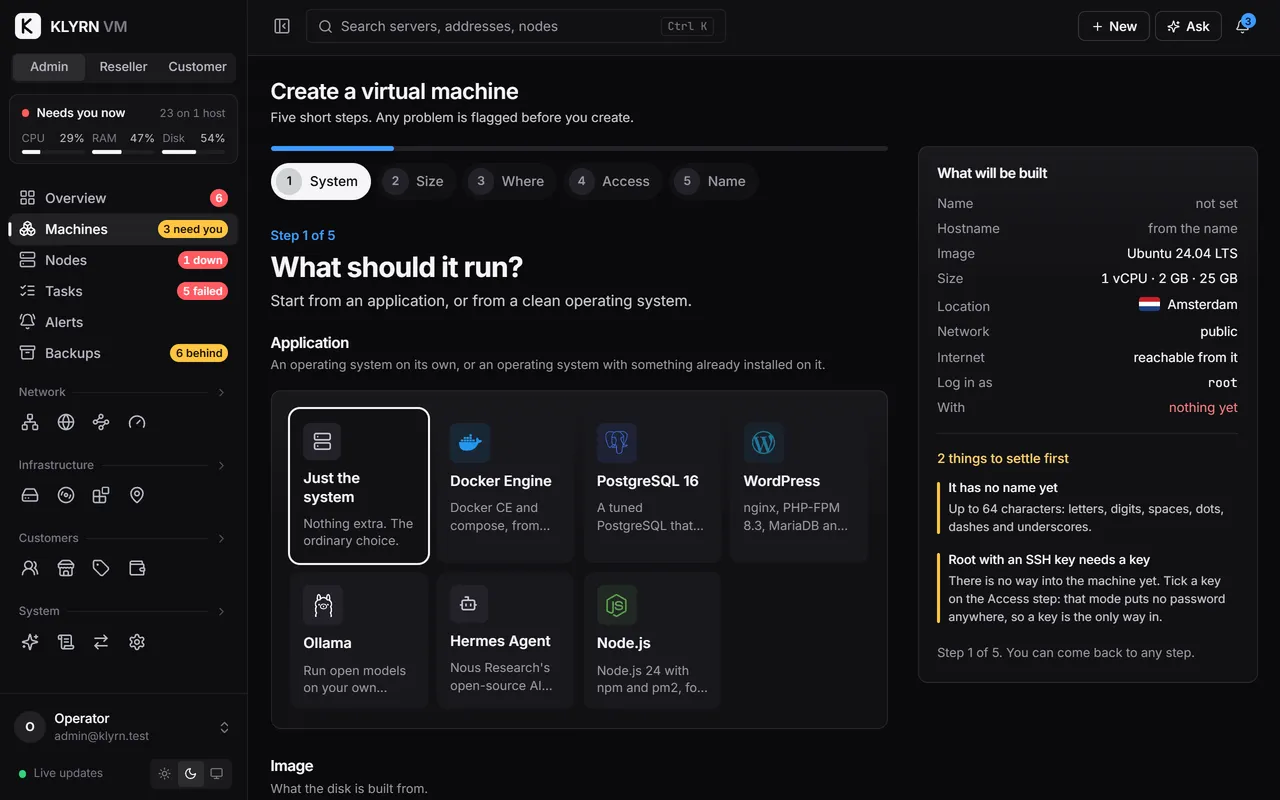Open the settings gear icon under System
This screenshot has width=1280, height=800.
pos(137,642)
